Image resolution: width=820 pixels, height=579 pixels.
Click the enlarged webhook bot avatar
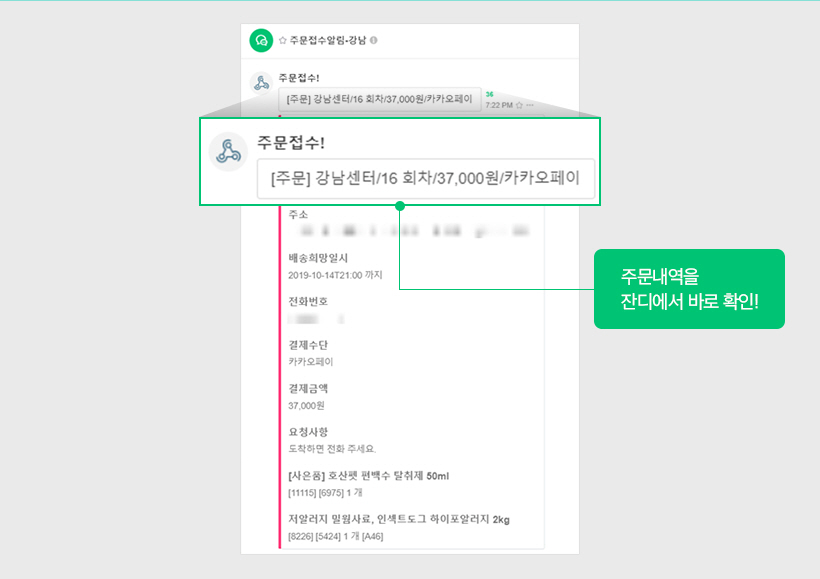(227, 152)
